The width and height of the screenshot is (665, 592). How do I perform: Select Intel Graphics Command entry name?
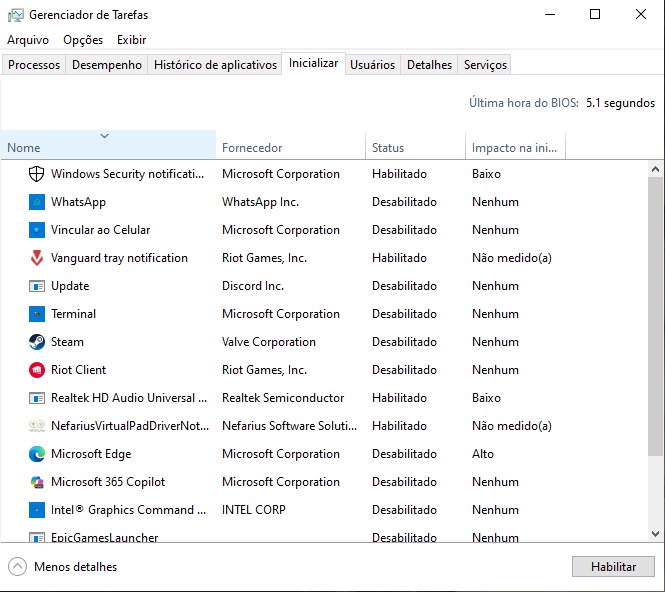(x=129, y=510)
